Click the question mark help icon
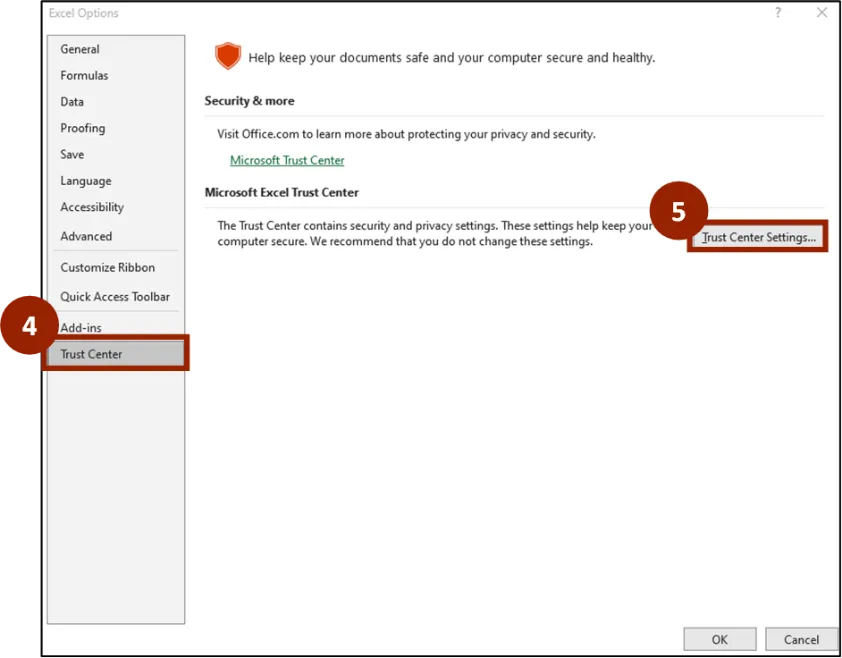Screen dimensions: 842x658 click(x=778, y=13)
